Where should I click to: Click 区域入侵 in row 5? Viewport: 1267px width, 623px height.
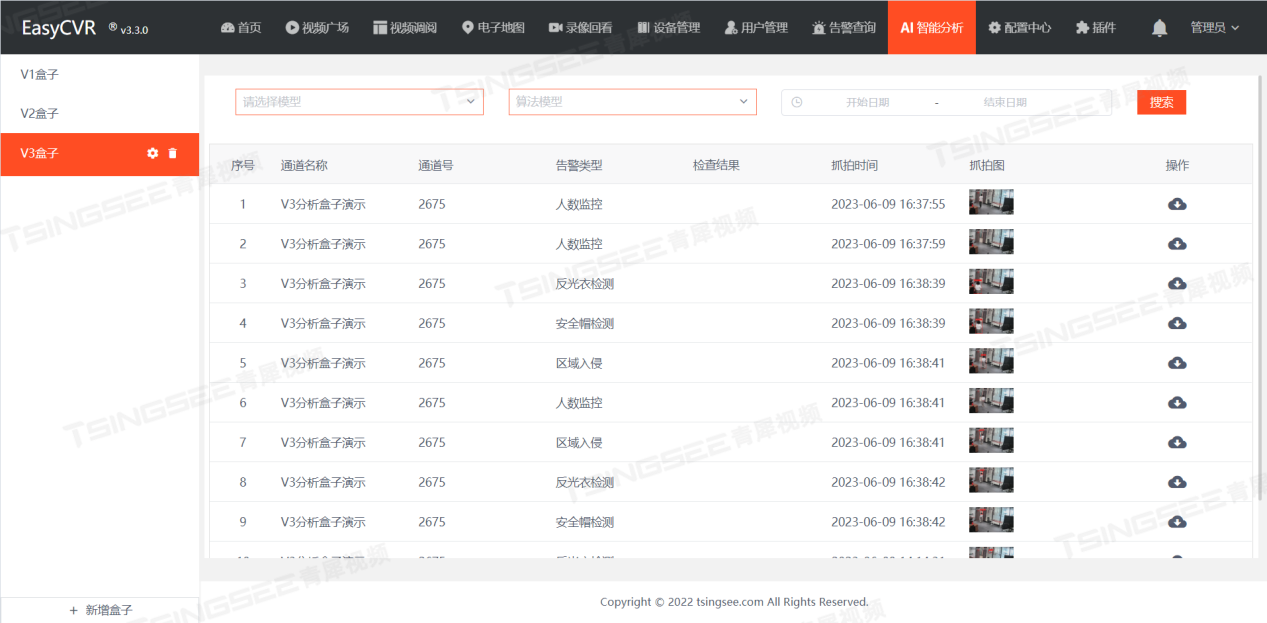(579, 363)
